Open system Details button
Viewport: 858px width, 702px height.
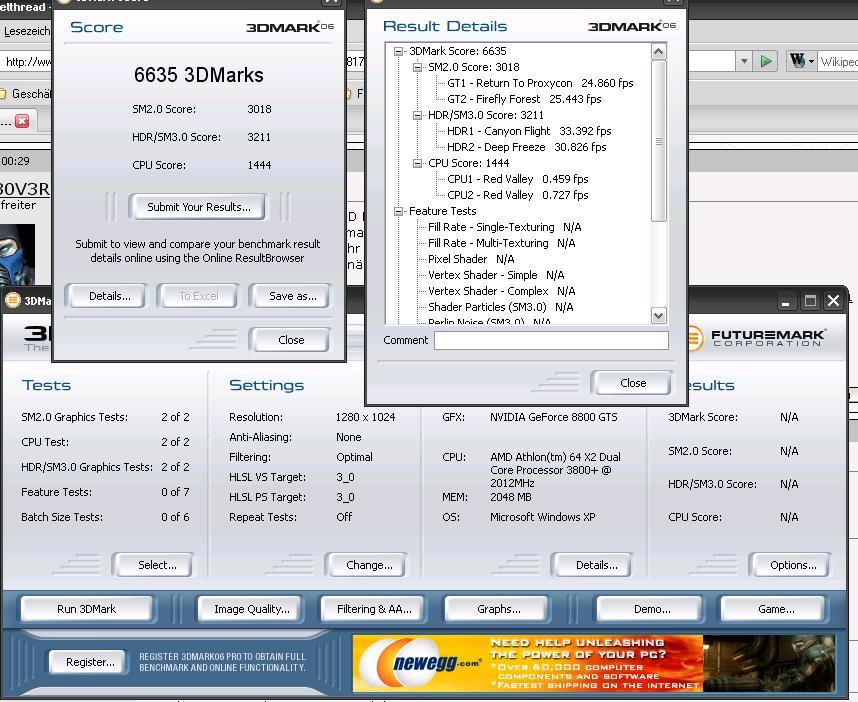(593, 565)
